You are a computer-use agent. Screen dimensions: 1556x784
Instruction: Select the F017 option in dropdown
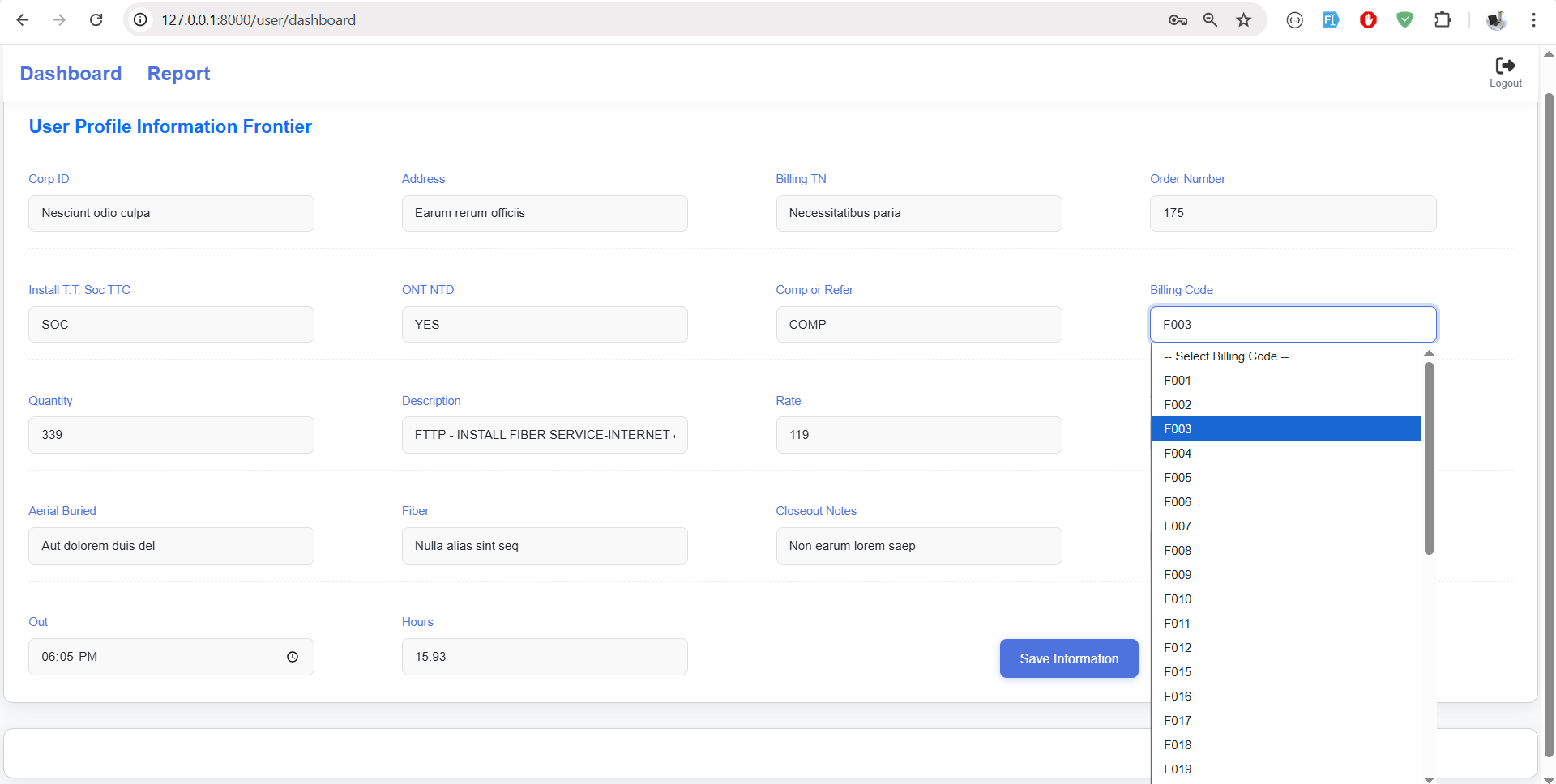click(x=1178, y=721)
